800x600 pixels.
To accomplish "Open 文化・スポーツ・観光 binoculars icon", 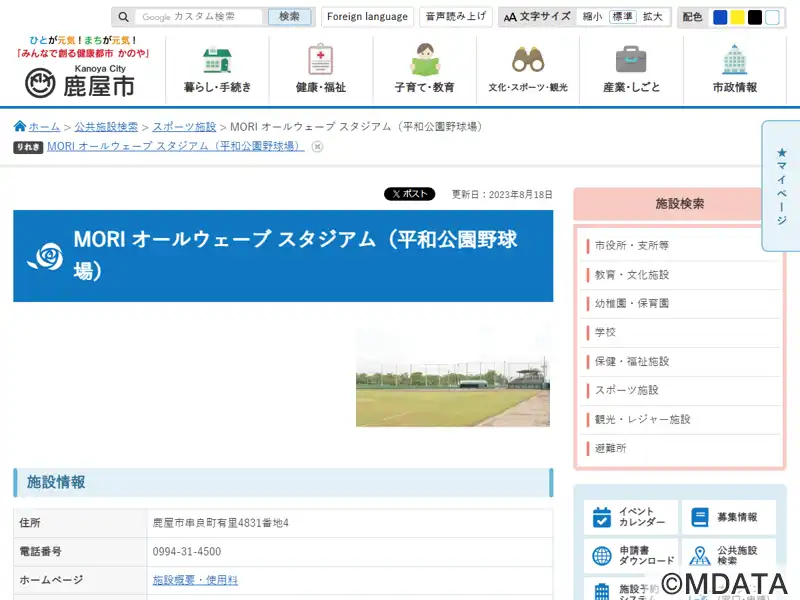I will tap(528, 60).
